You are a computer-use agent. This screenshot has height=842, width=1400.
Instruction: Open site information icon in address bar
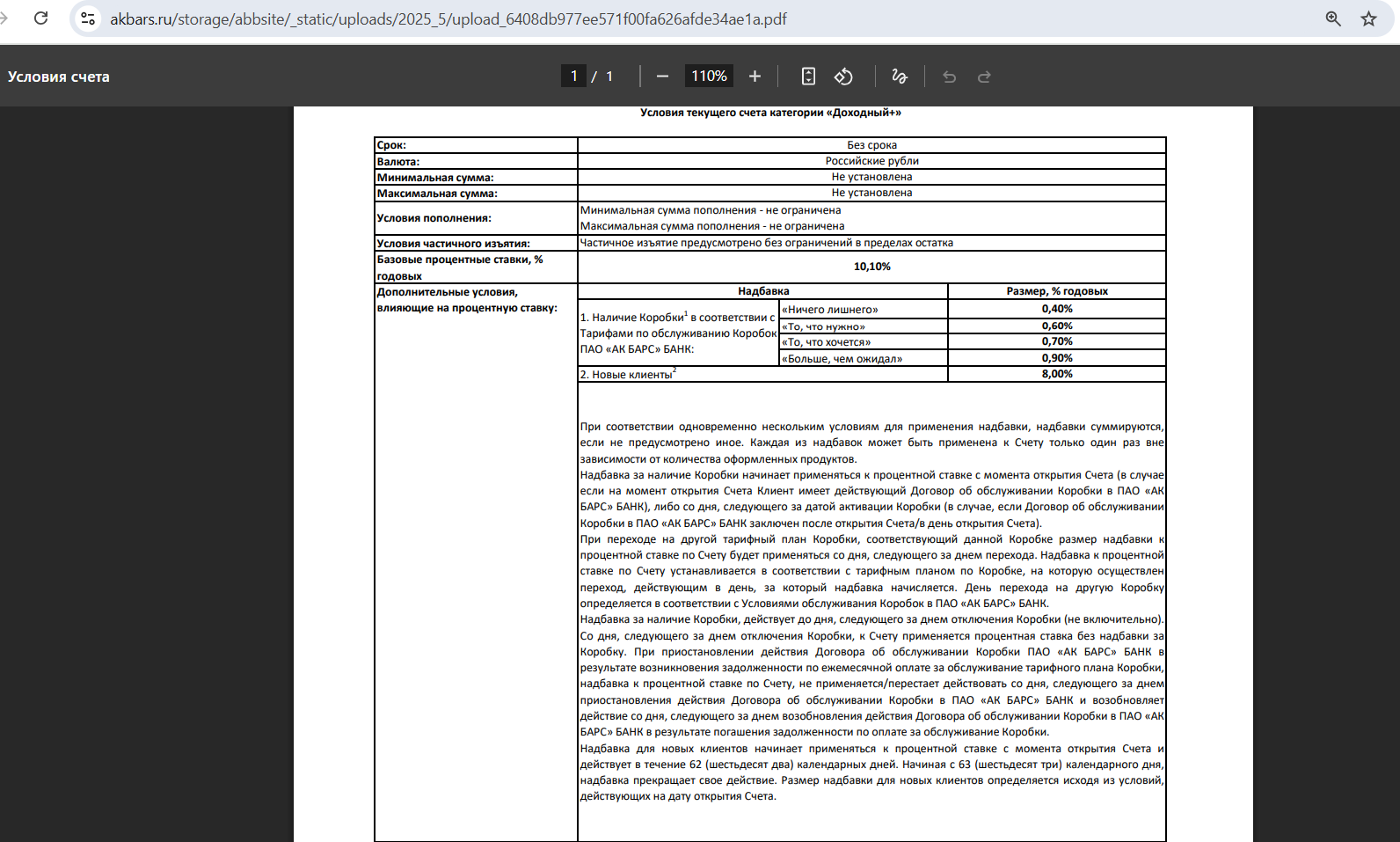88,18
